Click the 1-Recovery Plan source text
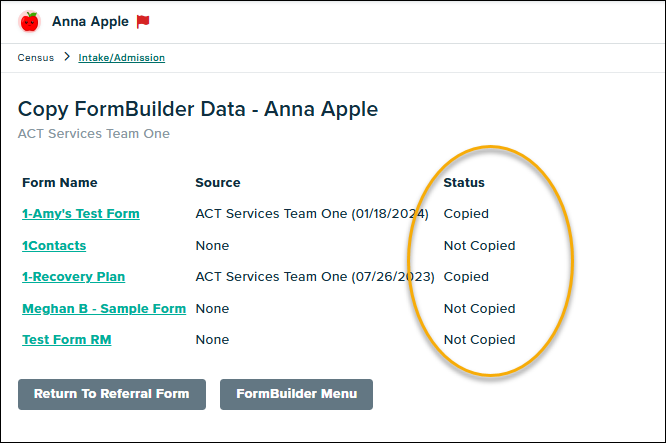The height and width of the screenshot is (443, 666). (315, 277)
